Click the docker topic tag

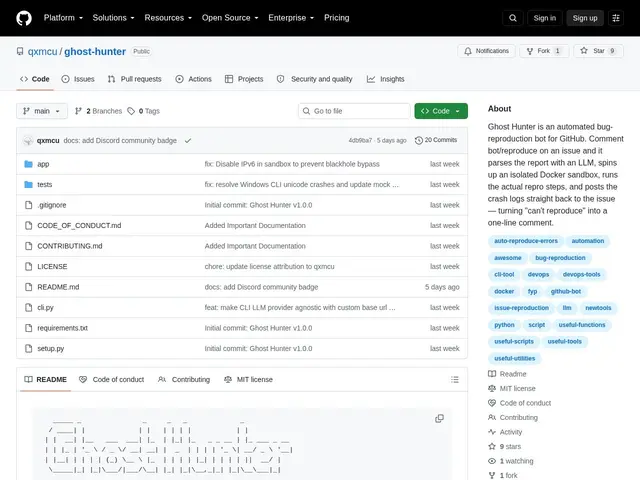point(504,291)
